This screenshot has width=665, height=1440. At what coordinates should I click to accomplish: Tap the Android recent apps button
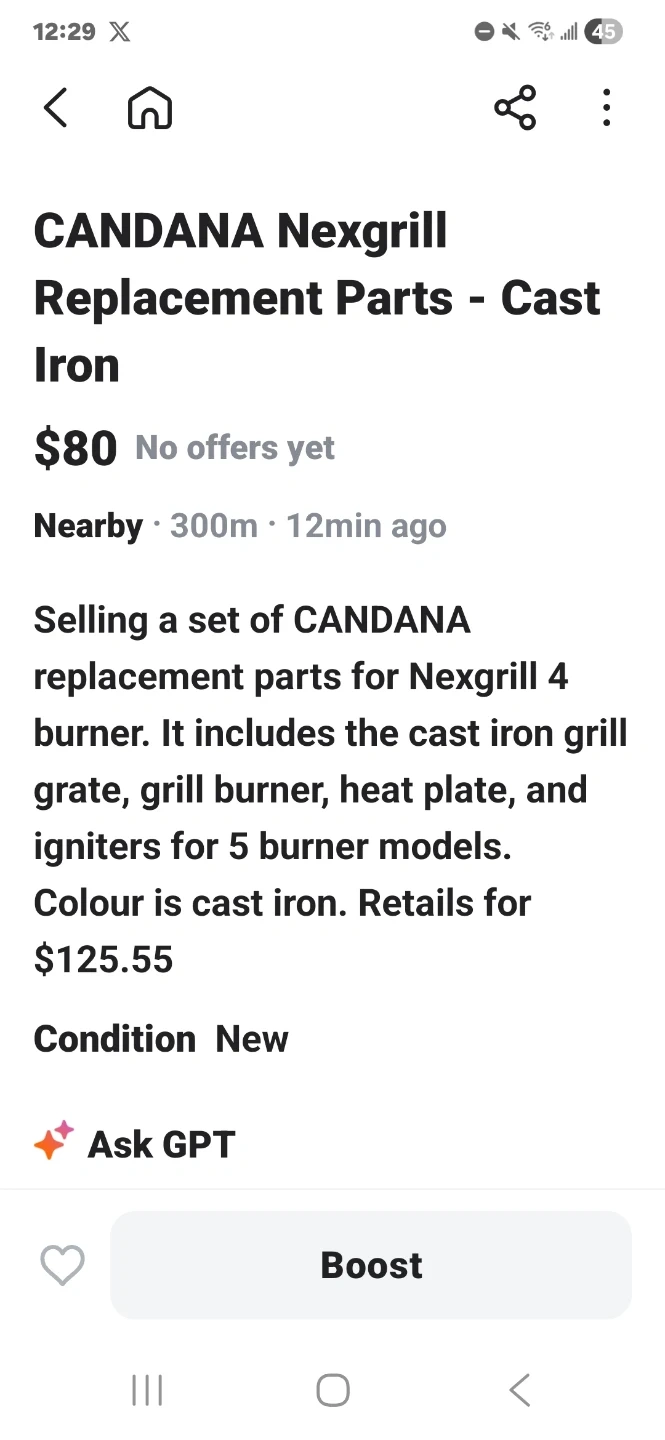pos(147,1390)
